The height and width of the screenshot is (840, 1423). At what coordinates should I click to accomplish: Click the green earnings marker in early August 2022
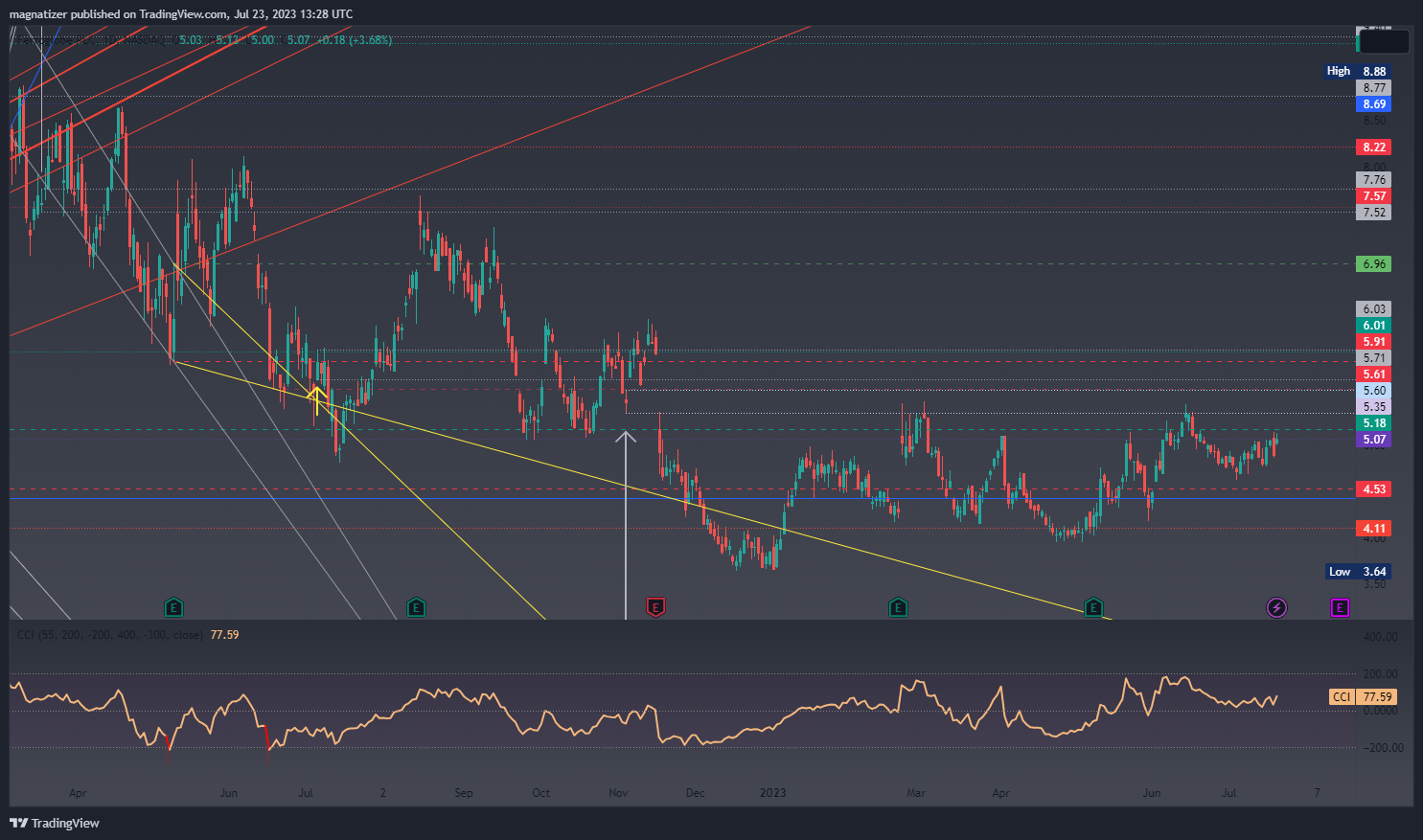click(x=416, y=607)
